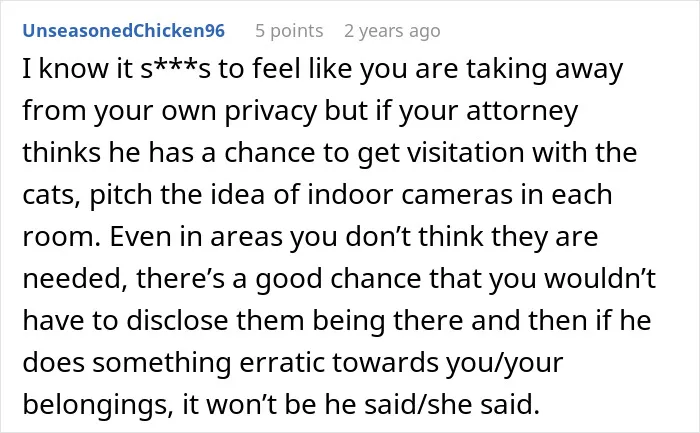Click the word "wouldn't" in the comment

pyautogui.click(x=600, y=279)
